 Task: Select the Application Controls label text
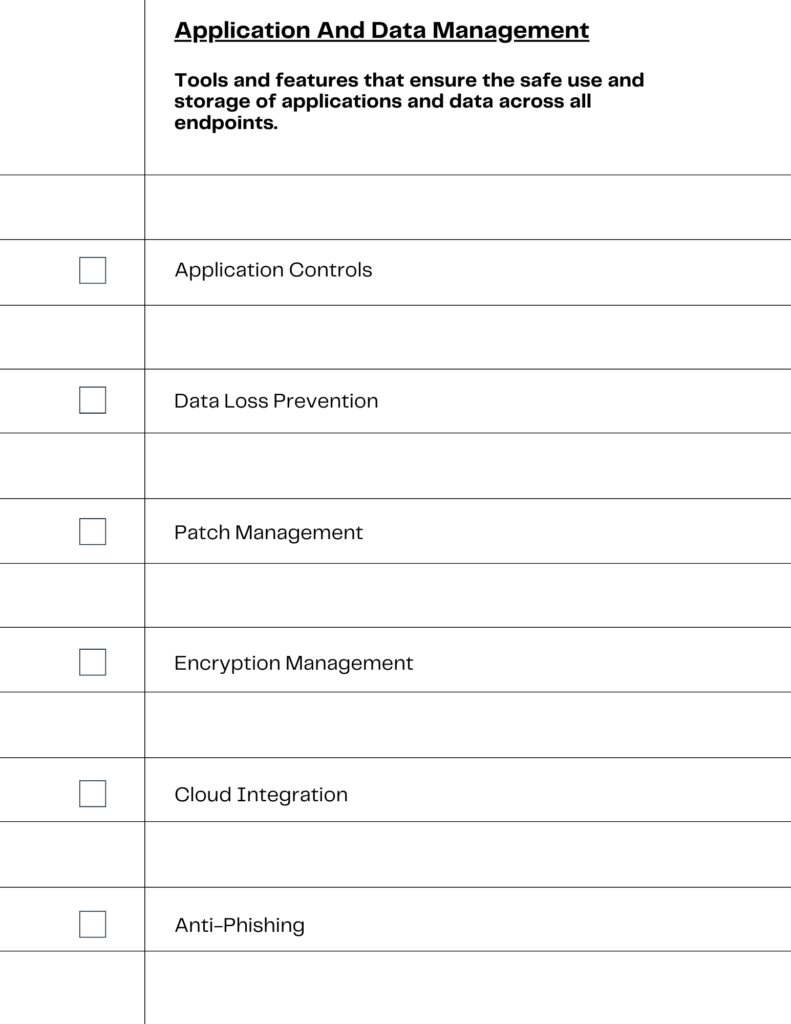[273, 270]
